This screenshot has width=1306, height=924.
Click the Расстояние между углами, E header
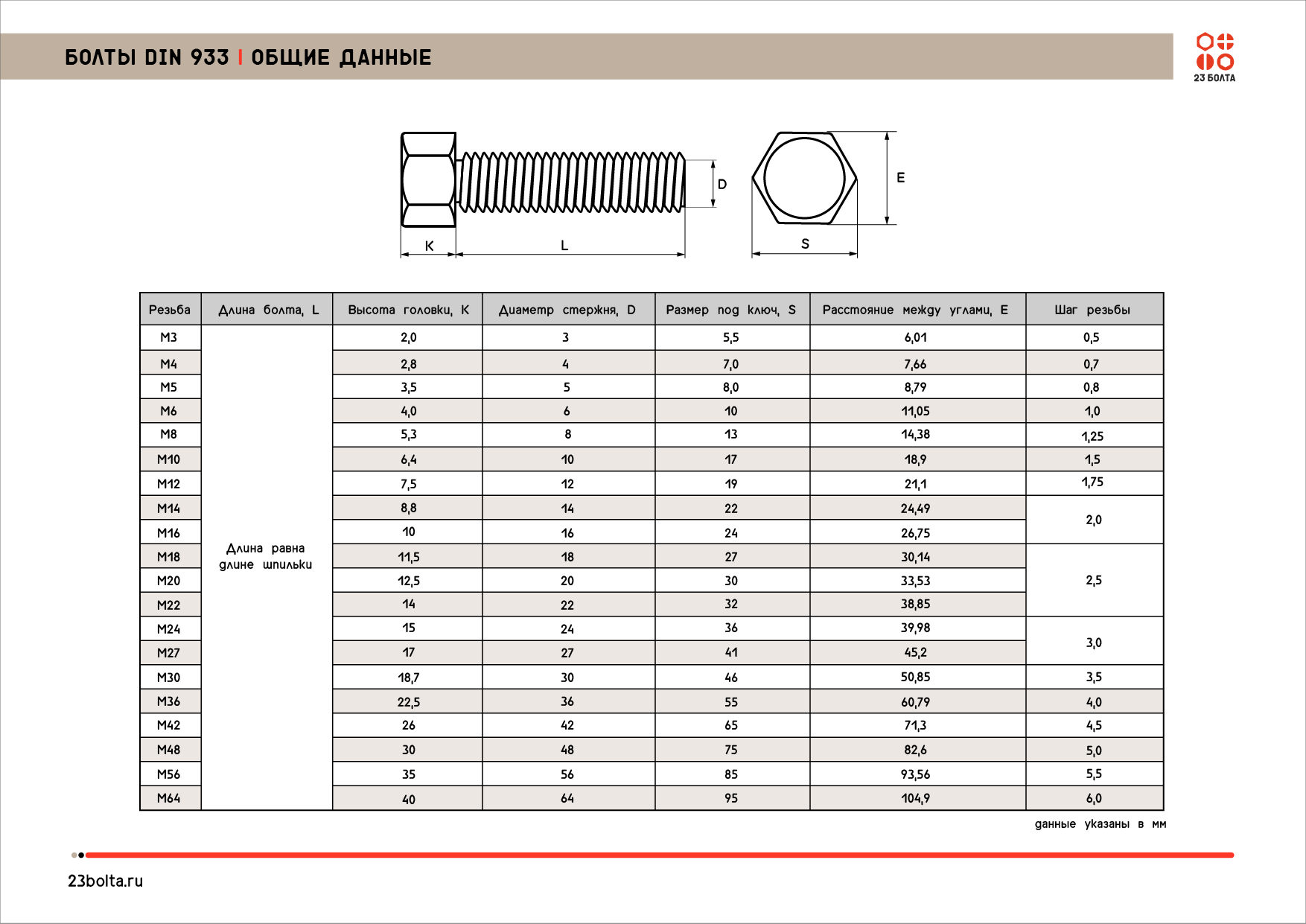[x=915, y=310]
